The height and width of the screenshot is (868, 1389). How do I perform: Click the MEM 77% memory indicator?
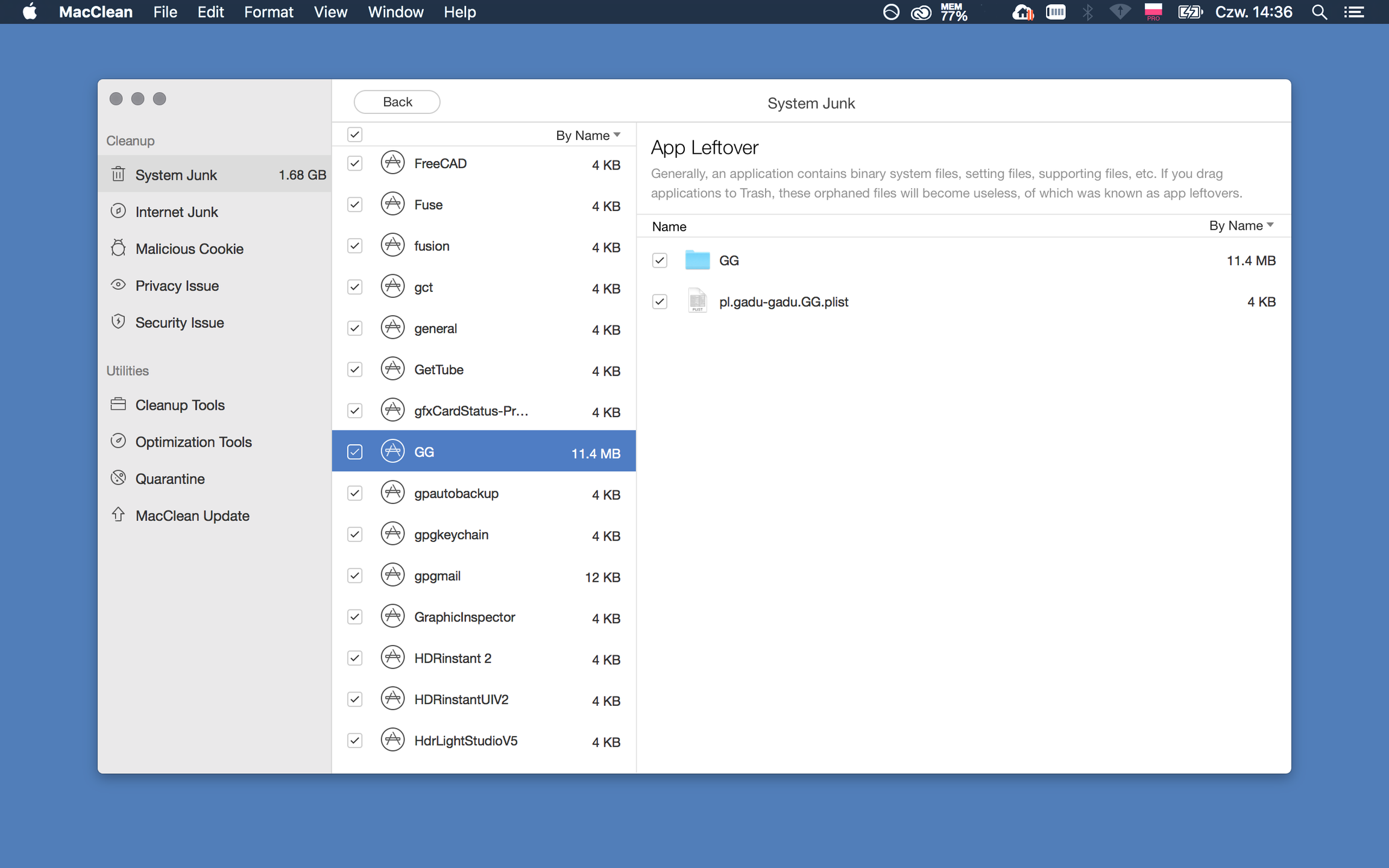(x=954, y=12)
